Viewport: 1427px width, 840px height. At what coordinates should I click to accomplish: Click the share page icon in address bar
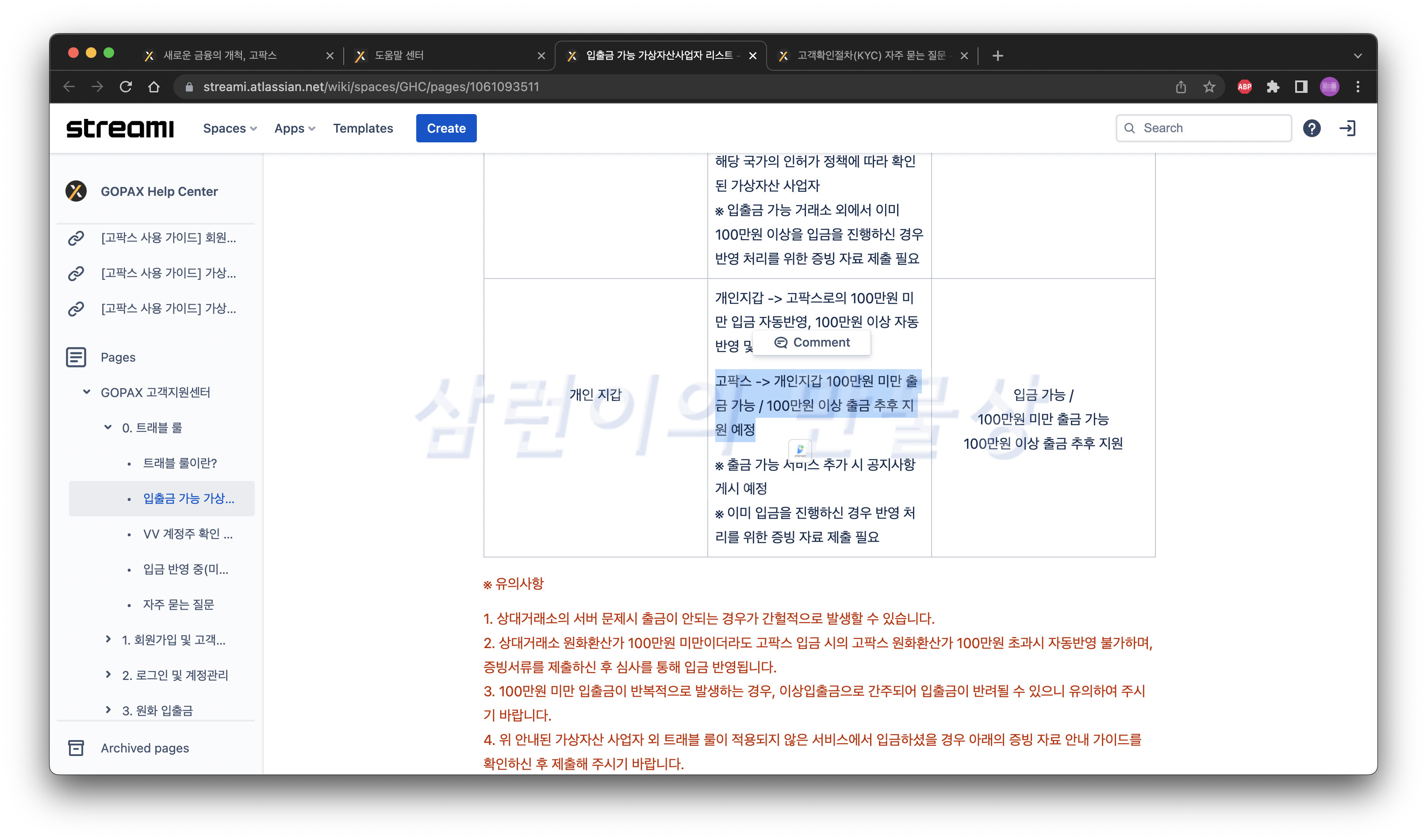(x=1181, y=87)
